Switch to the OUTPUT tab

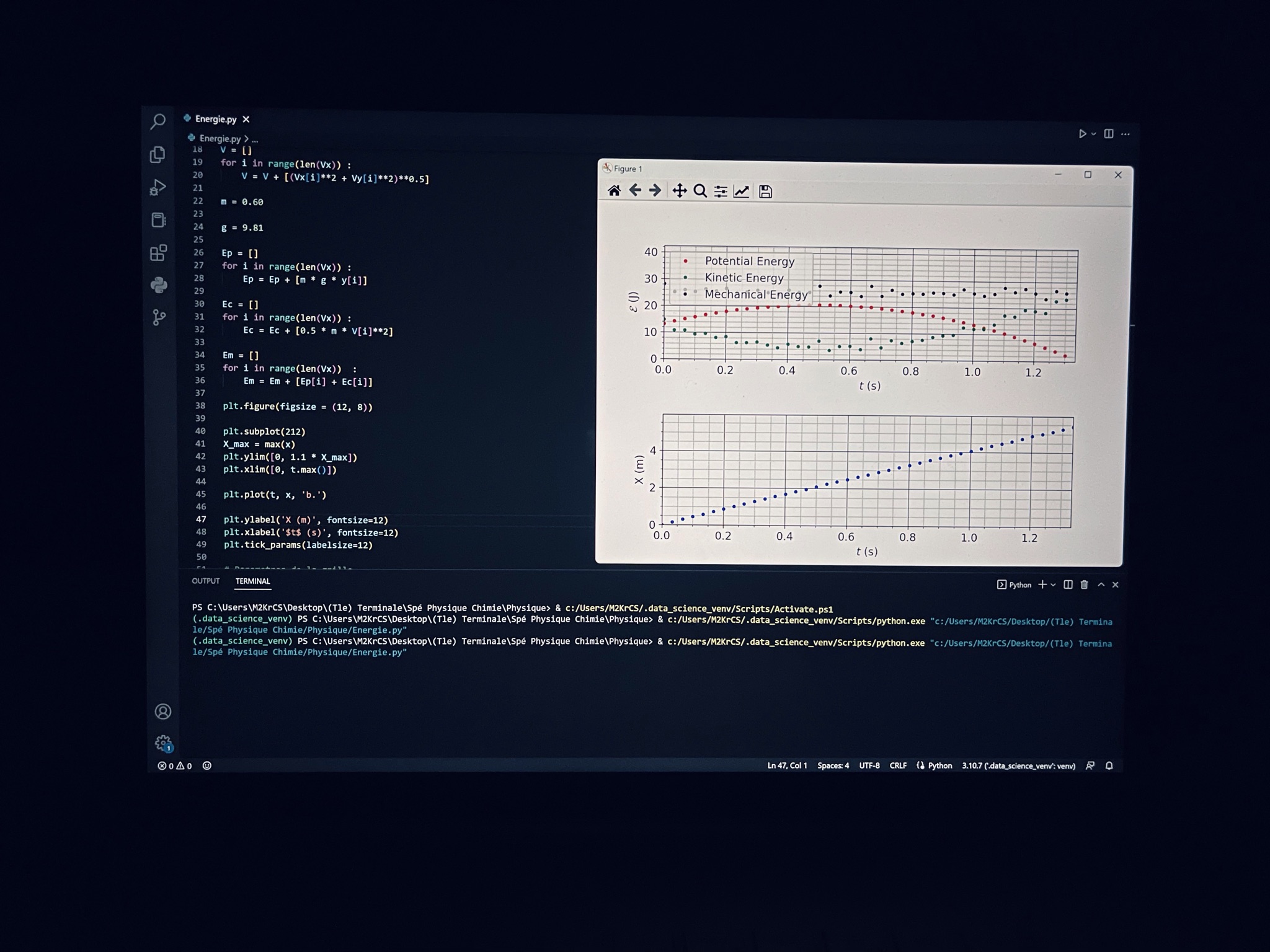coord(205,581)
